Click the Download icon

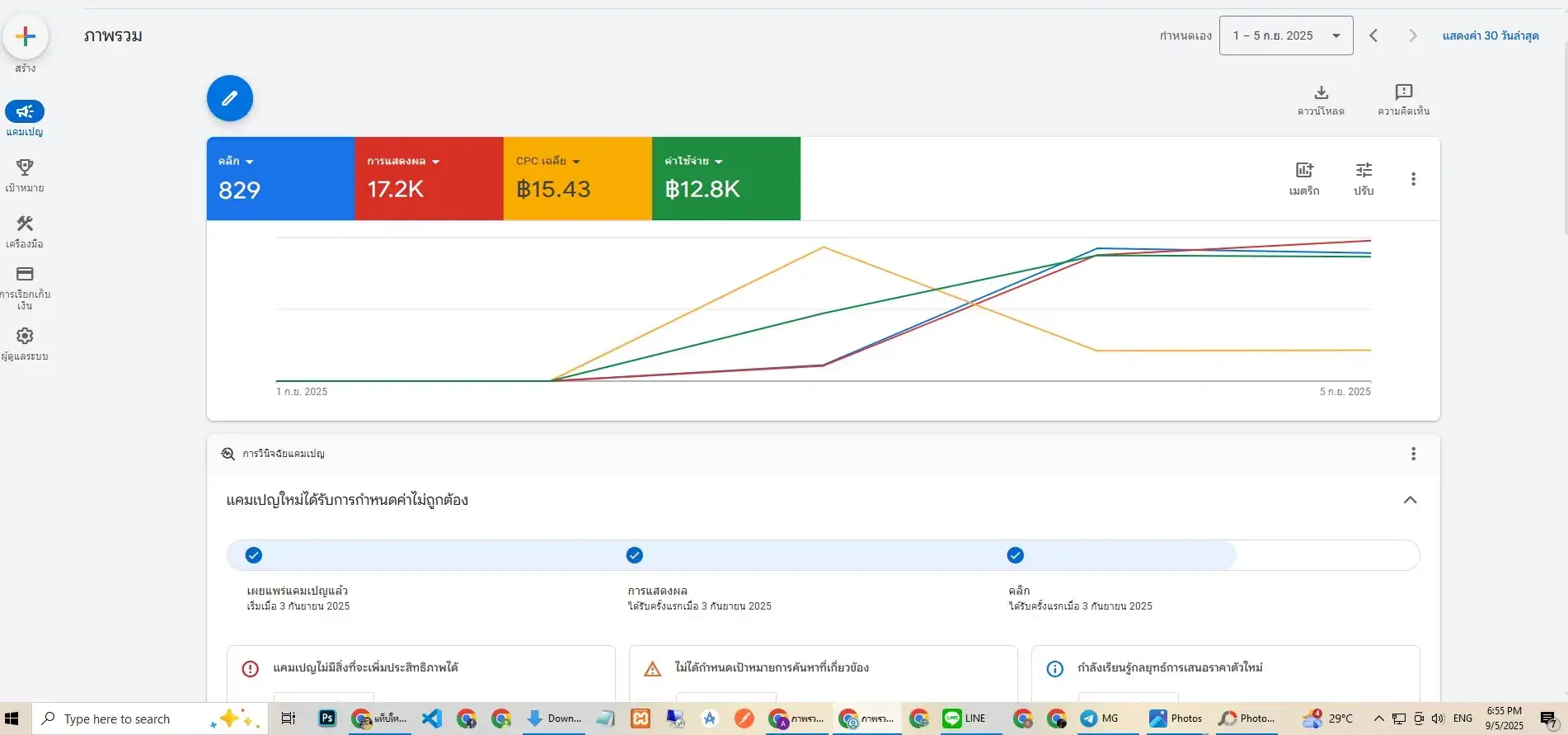tap(1321, 92)
